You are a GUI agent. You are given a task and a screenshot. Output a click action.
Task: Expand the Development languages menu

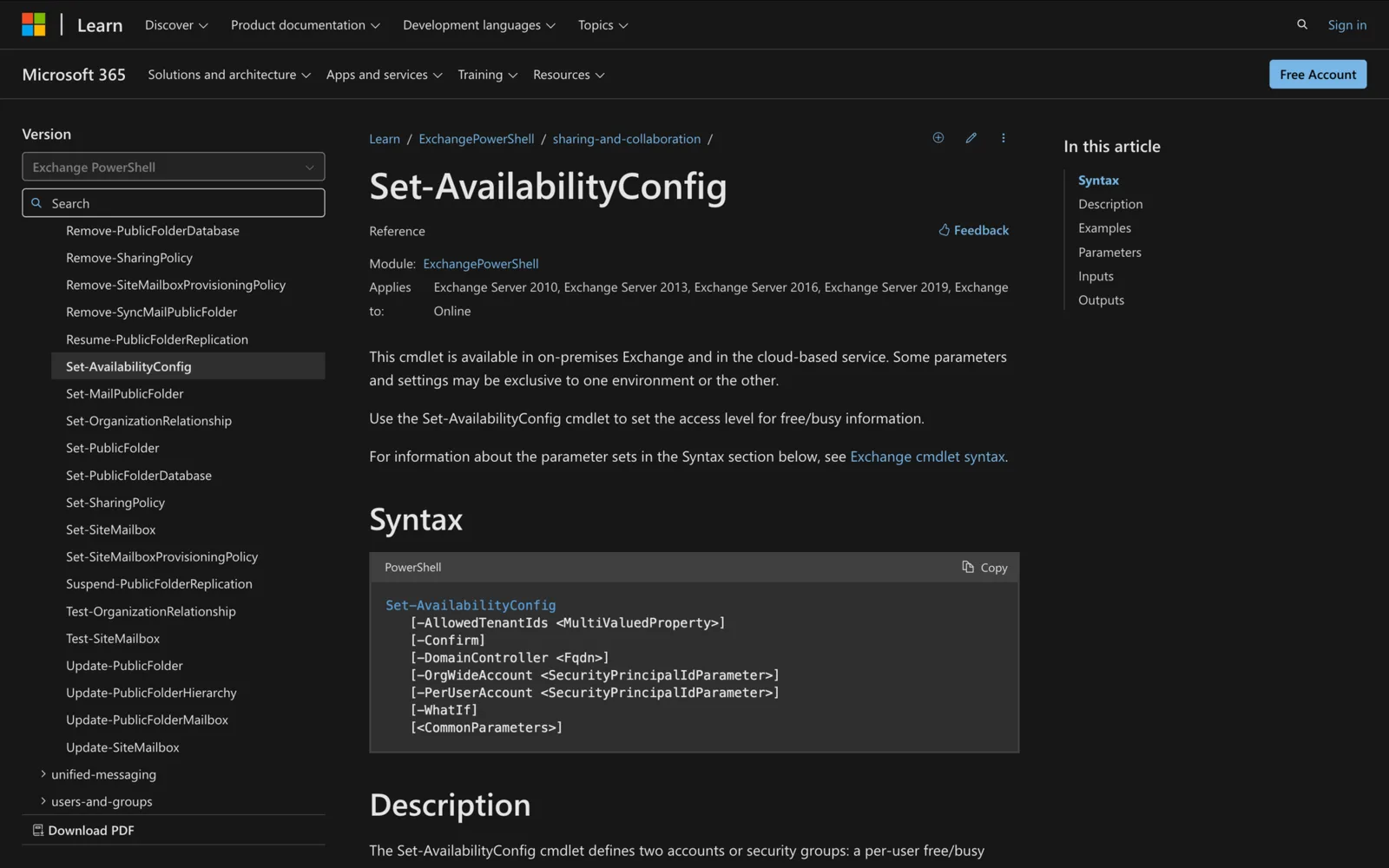coord(479,25)
